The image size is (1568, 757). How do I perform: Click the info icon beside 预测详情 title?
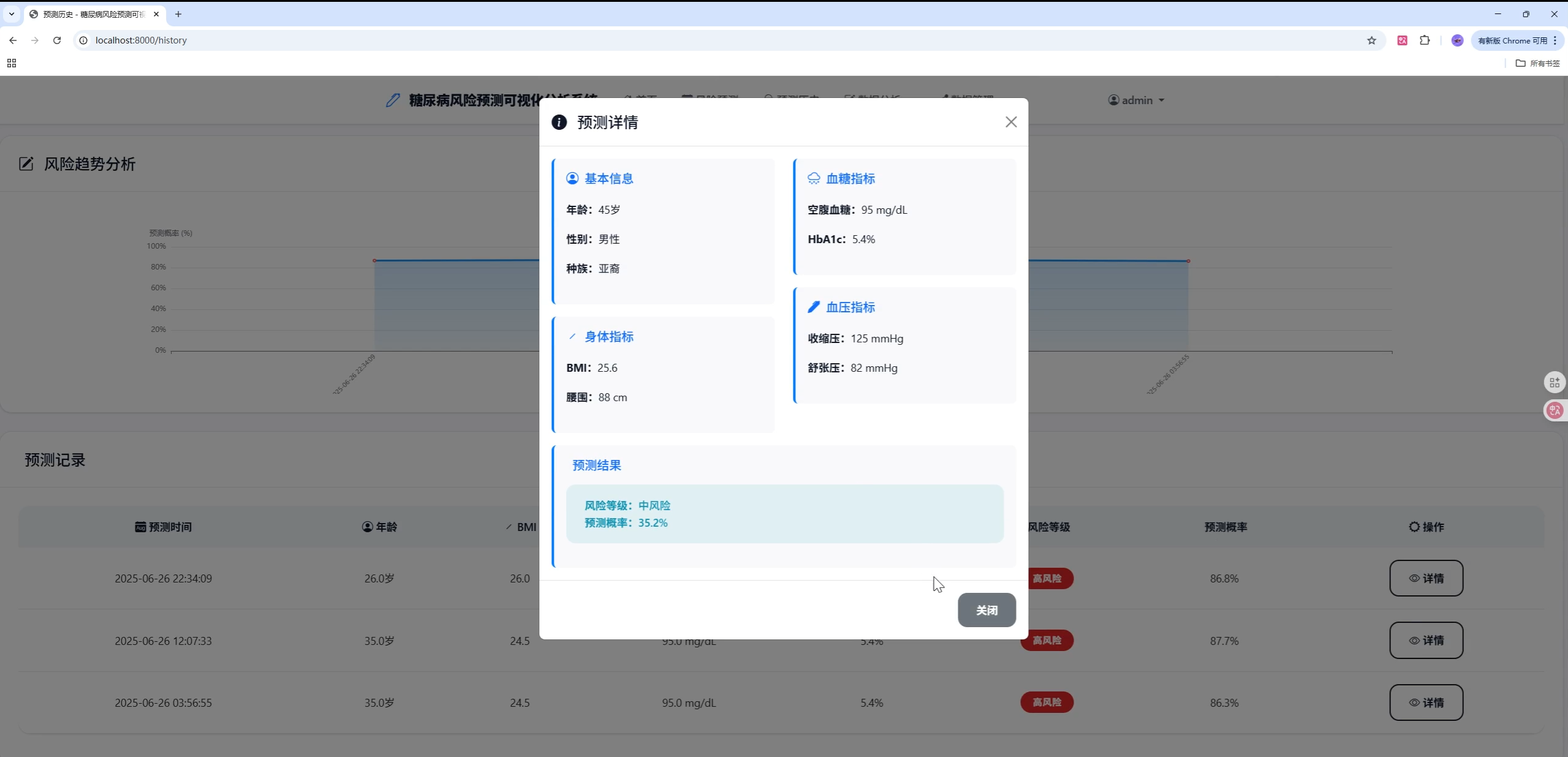pyautogui.click(x=559, y=122)
